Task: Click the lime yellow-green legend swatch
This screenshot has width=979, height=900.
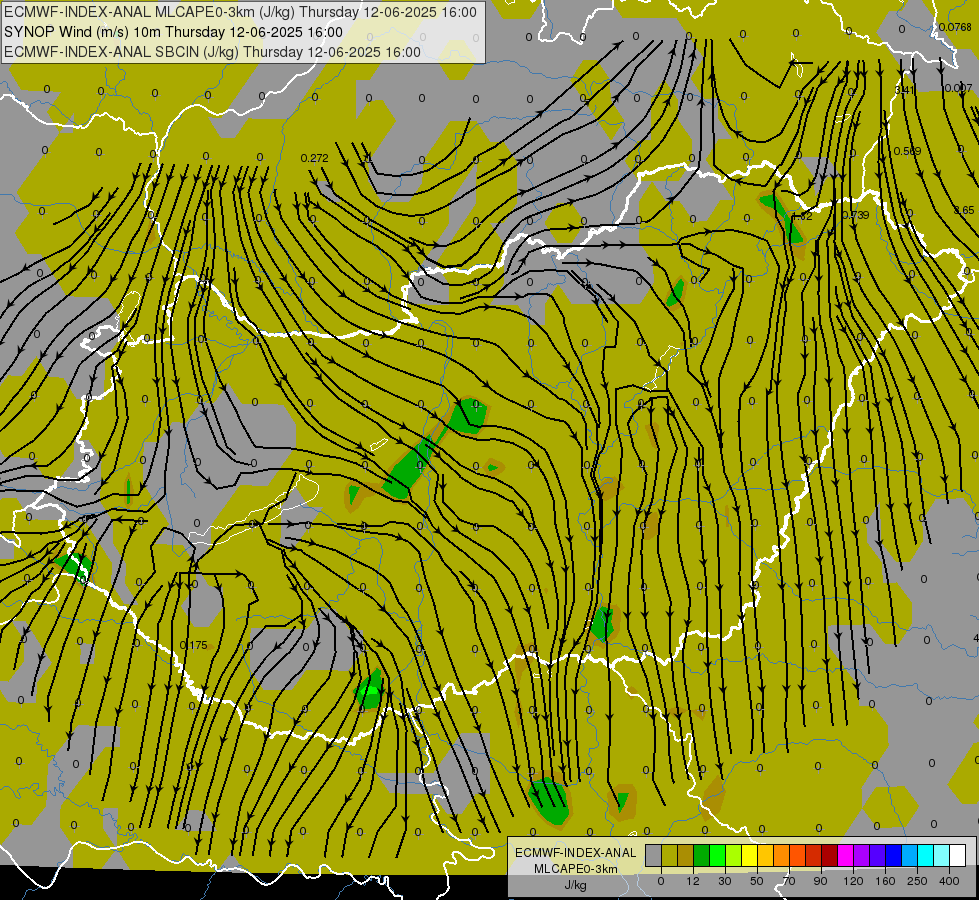Action: click(734, 855)
